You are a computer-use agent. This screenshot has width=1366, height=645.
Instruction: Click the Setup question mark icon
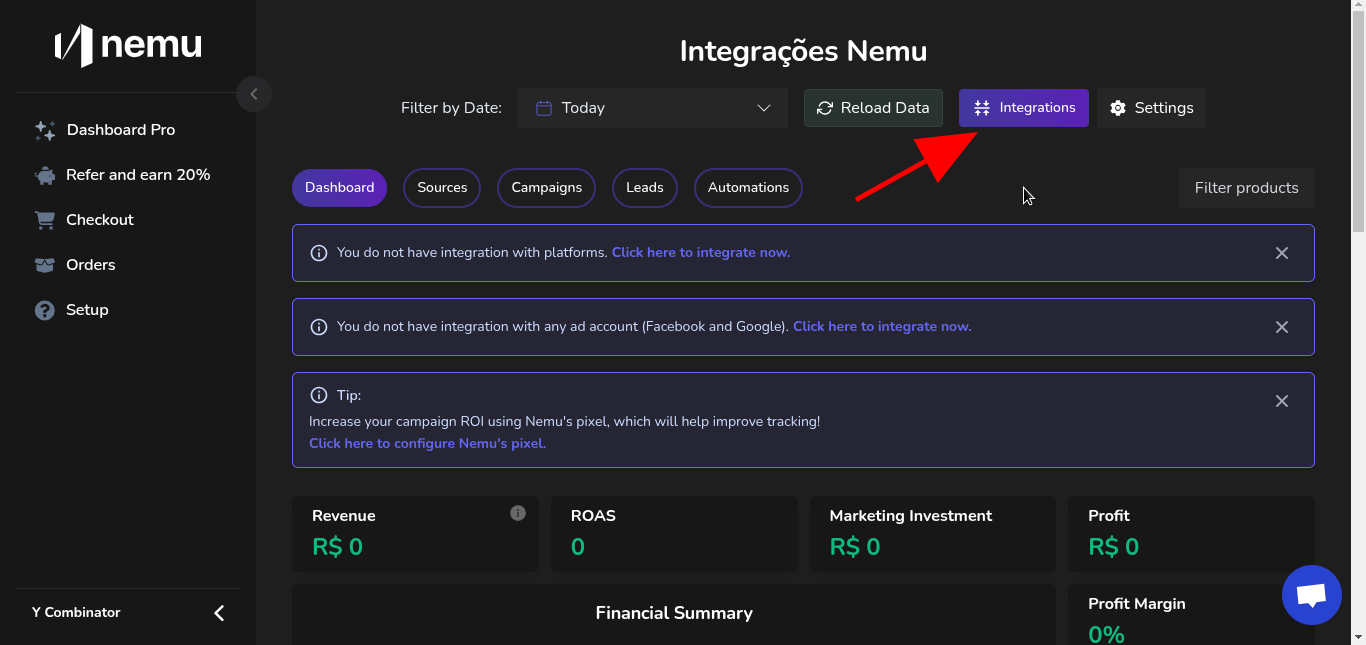point(44,310)
